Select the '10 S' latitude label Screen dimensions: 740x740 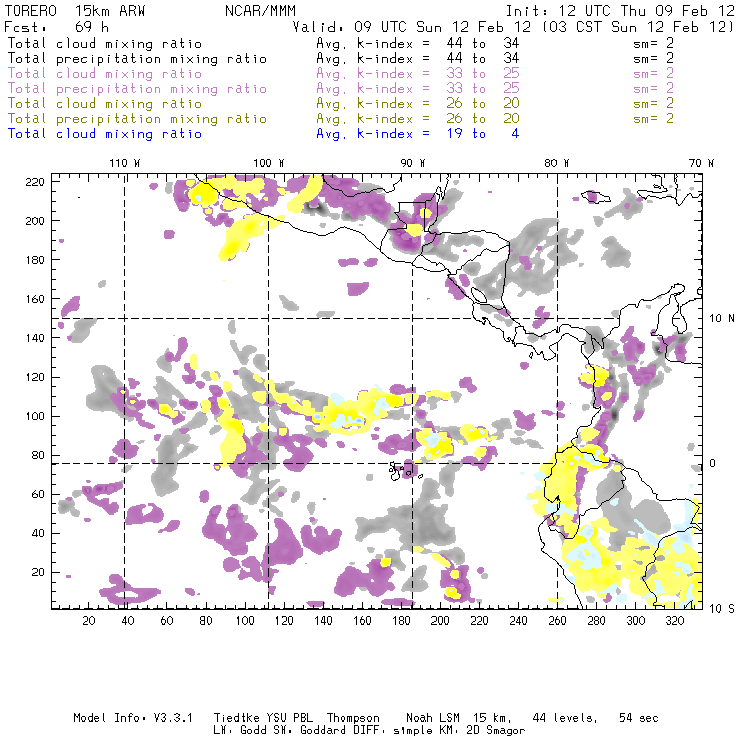[722, 609]
